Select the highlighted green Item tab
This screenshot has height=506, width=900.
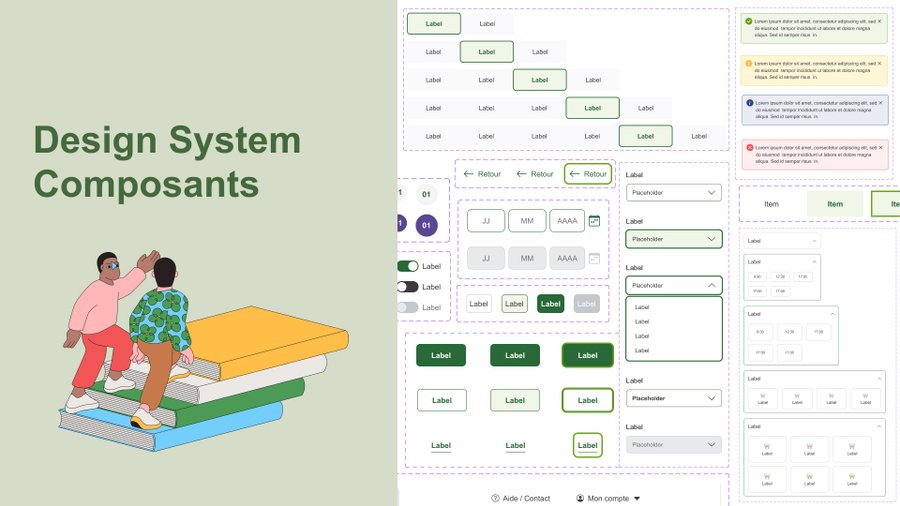(834, 204)
